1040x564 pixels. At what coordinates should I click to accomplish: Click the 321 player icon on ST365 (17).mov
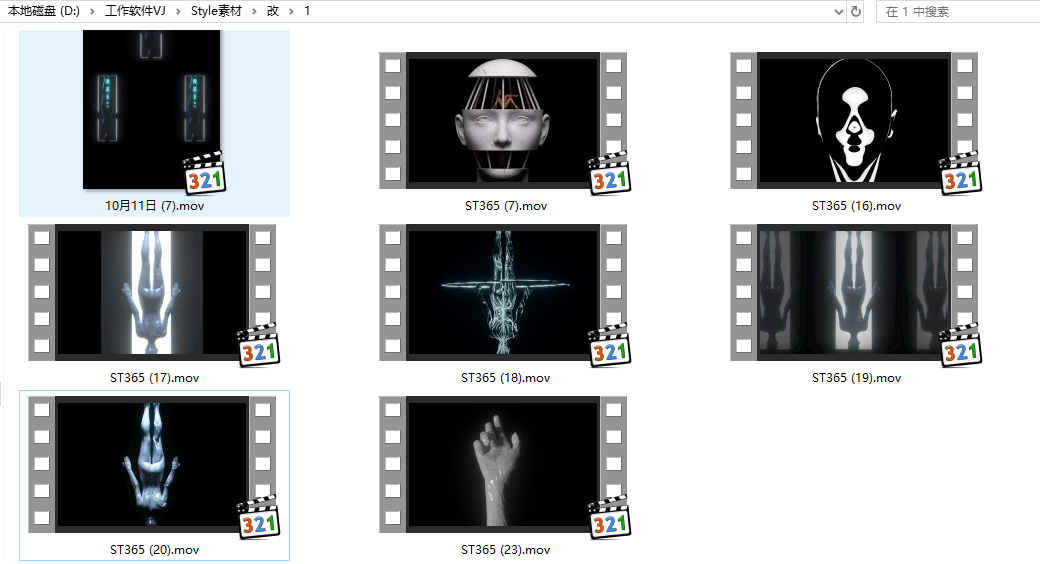coord(259,346)
